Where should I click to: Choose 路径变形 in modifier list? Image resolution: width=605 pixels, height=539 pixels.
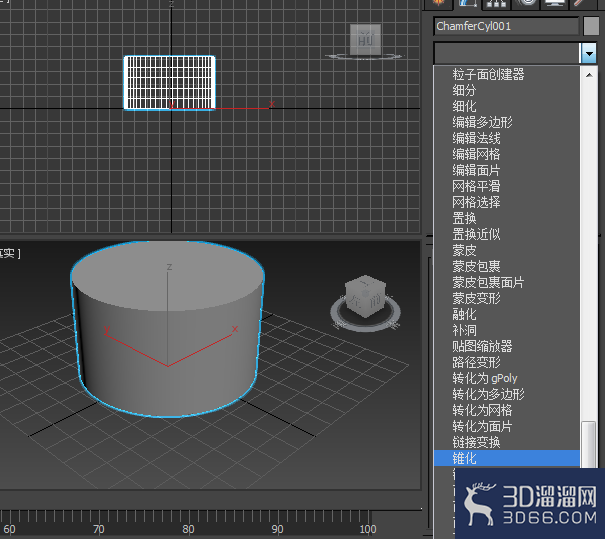[476, 362]
